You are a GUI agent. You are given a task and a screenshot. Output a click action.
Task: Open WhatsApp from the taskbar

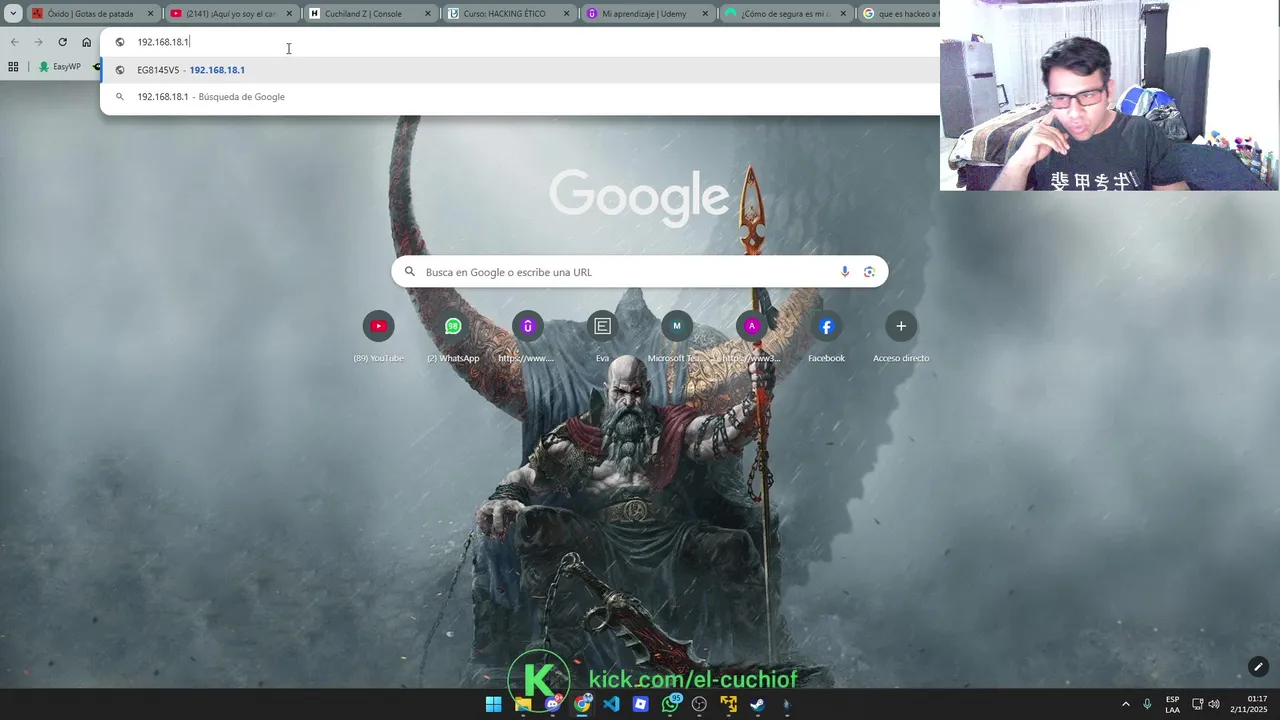[x=670, y=704]
